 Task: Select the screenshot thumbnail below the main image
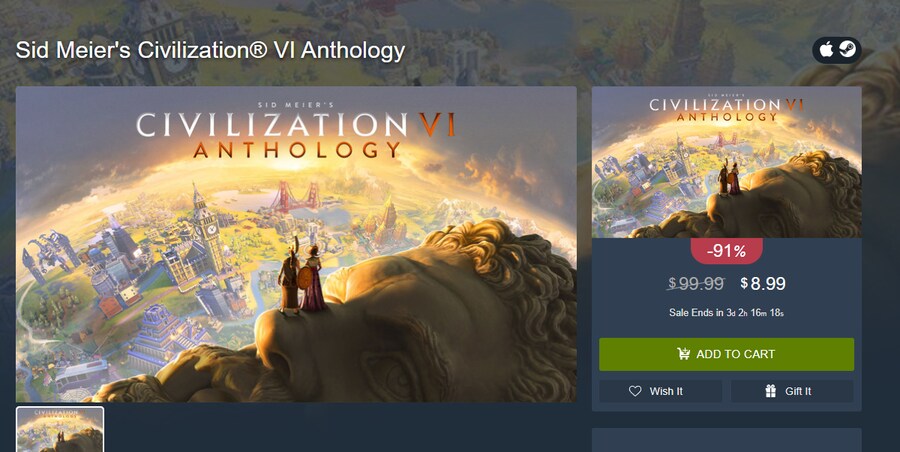[x=60, y=428]
